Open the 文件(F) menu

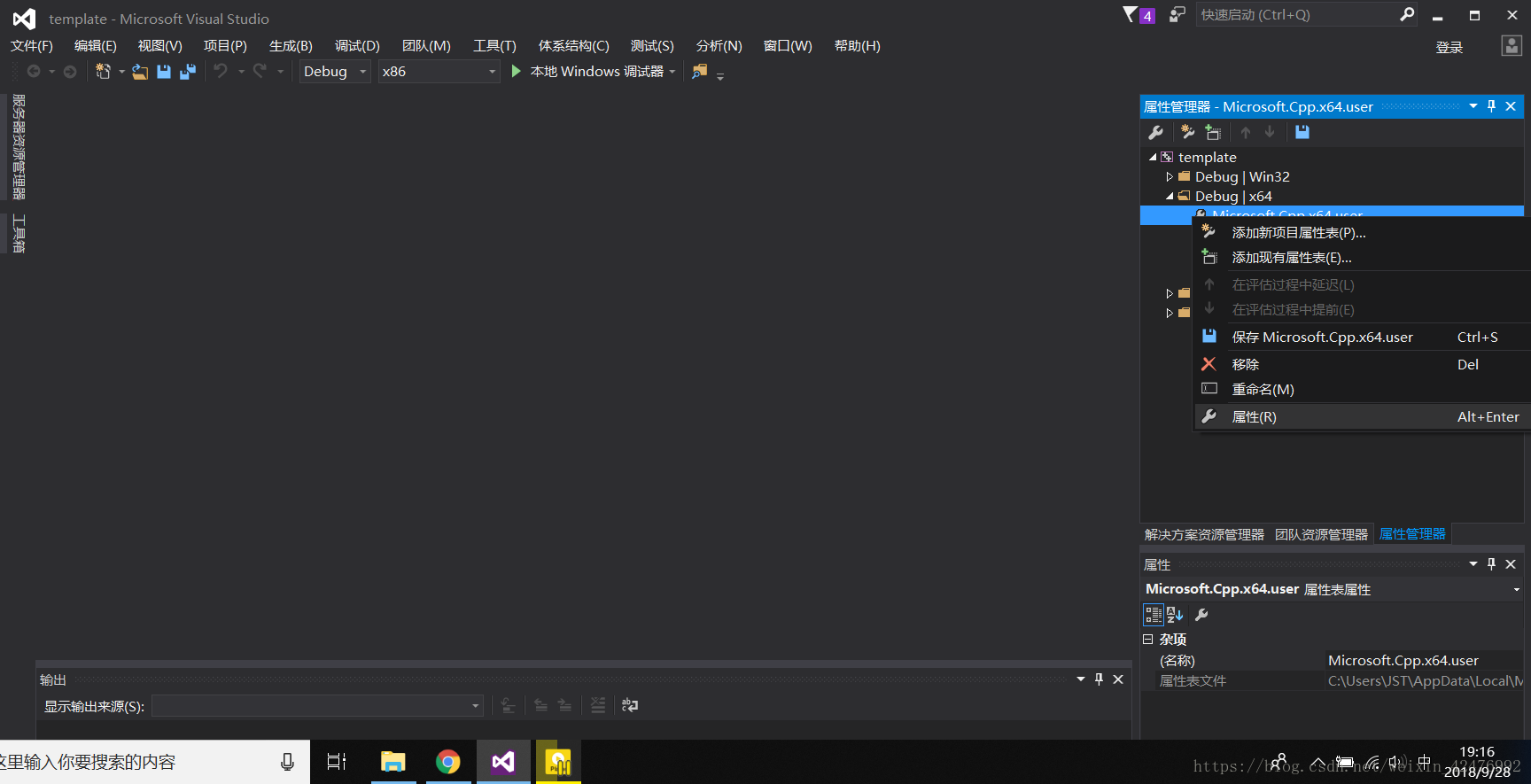click(32, 46)
